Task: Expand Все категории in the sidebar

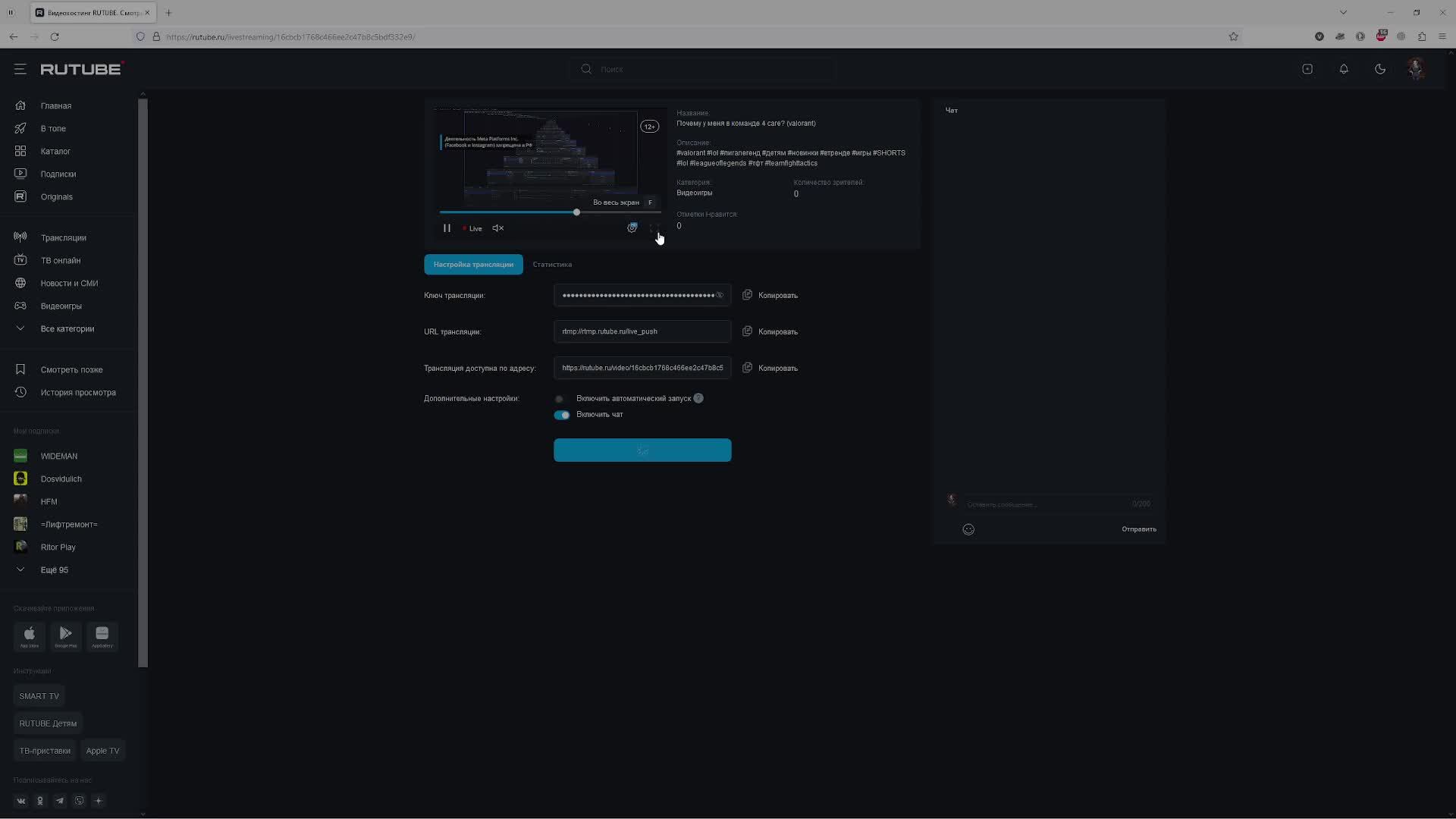Action: point(67,328)
